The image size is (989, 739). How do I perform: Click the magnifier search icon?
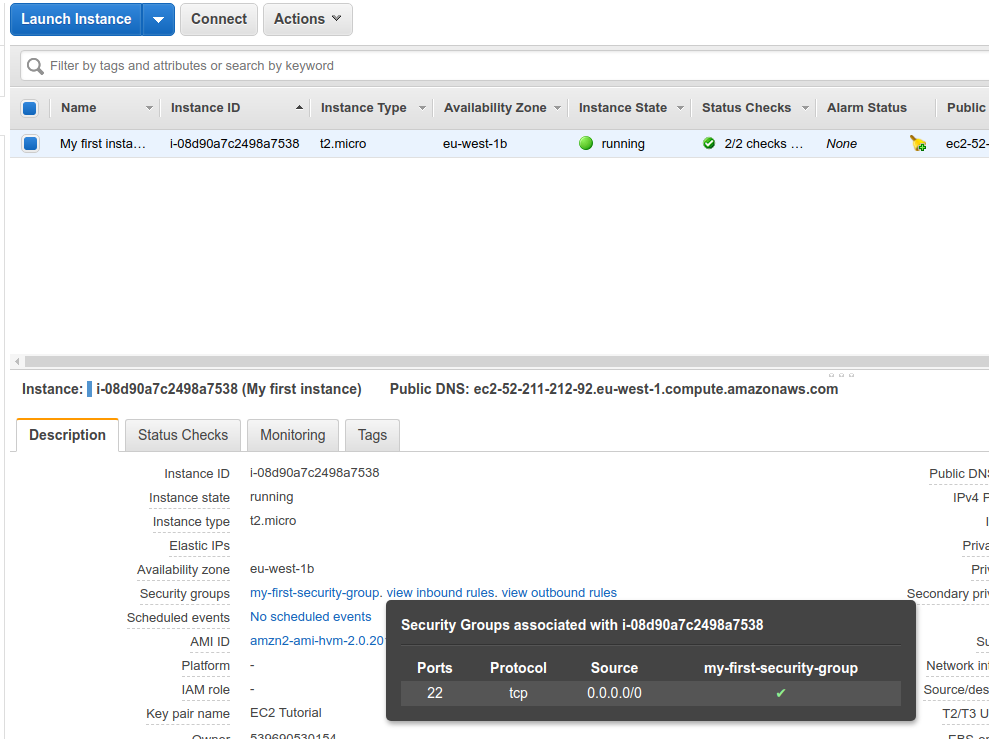35,66
